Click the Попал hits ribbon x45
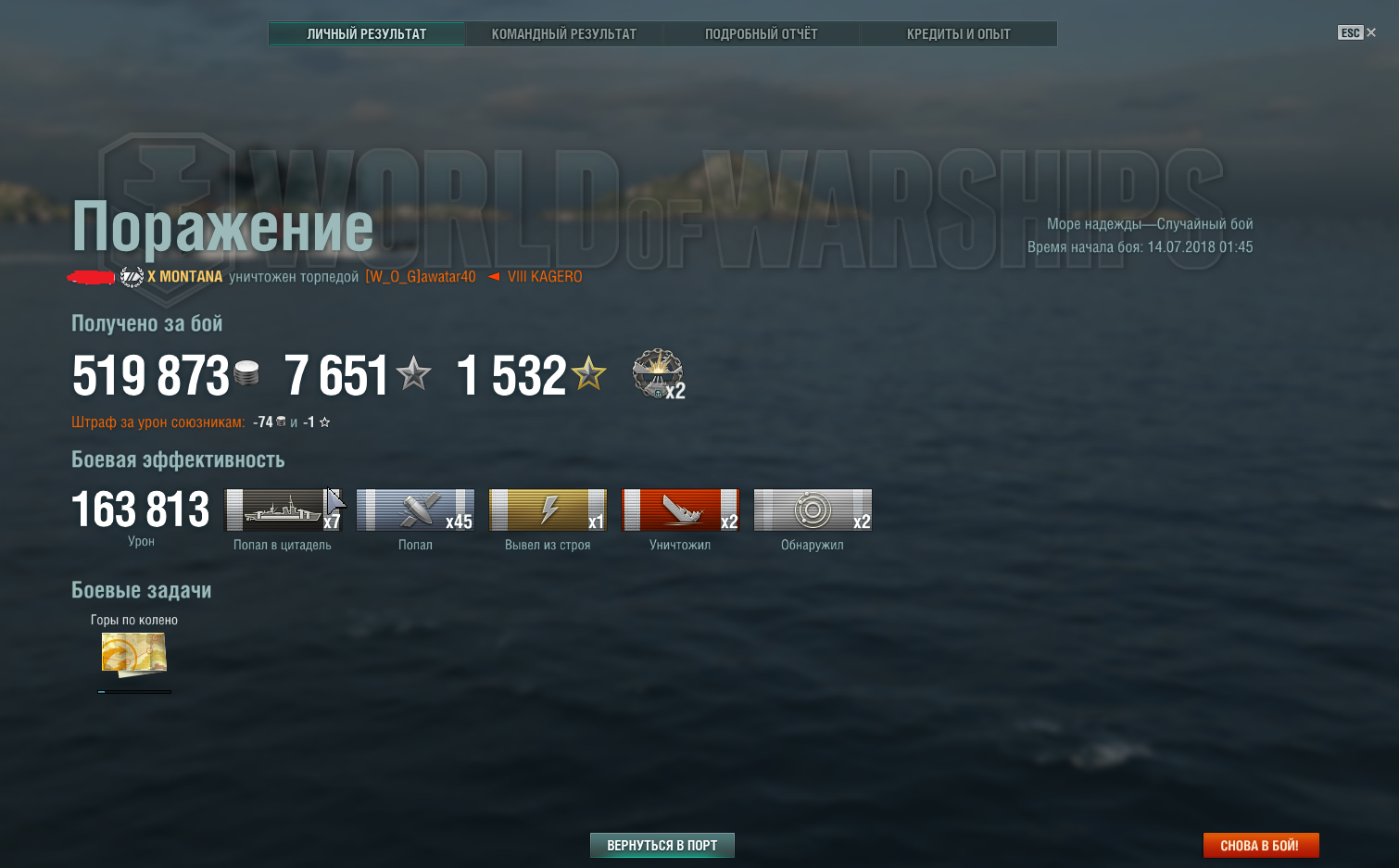 415,510
